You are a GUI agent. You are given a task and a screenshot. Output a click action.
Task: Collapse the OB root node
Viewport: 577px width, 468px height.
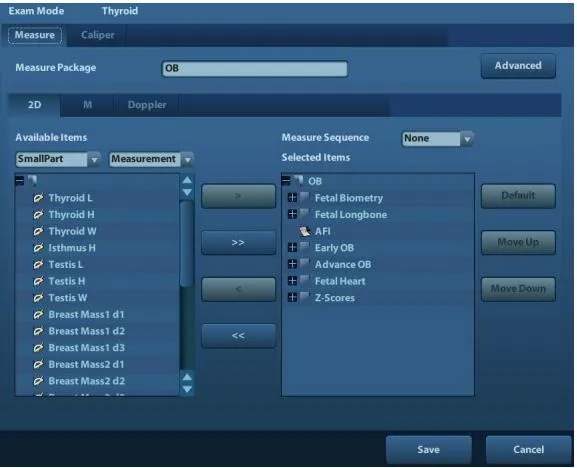click(286, 181)
